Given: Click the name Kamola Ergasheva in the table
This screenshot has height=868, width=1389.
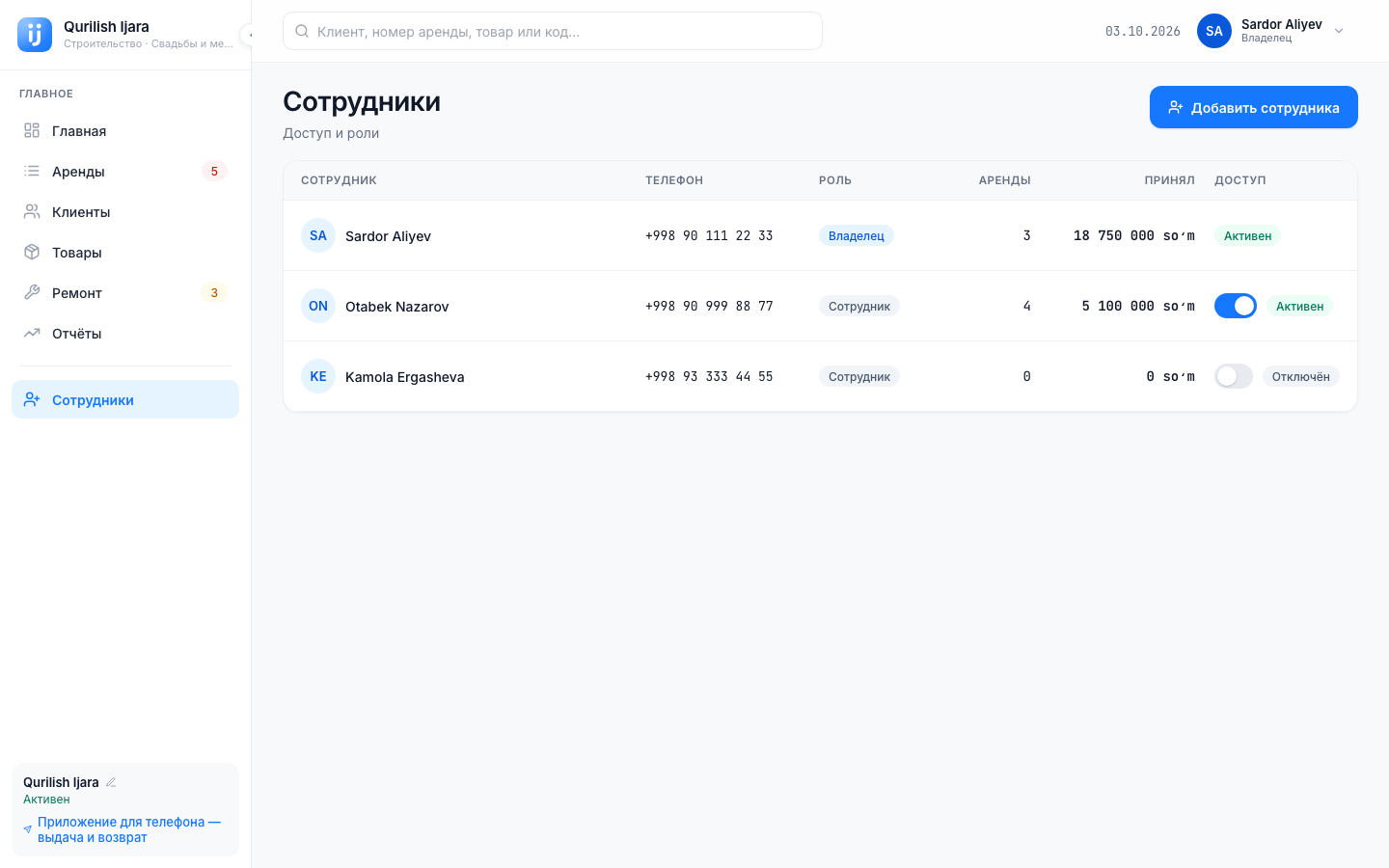Looking at the screenshot, I should [405, 377].
